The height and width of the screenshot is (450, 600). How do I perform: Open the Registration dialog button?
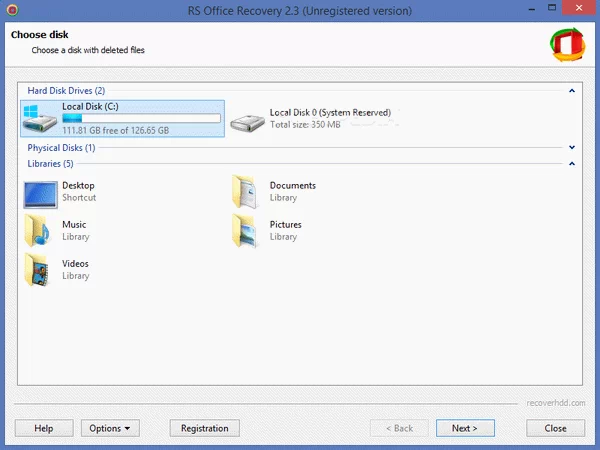pos(205,428)
